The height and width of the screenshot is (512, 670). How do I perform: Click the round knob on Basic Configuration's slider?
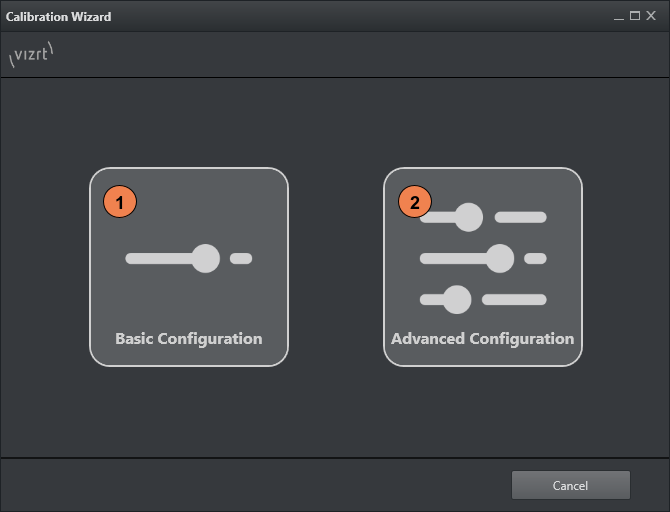click(x=205, y=258)
